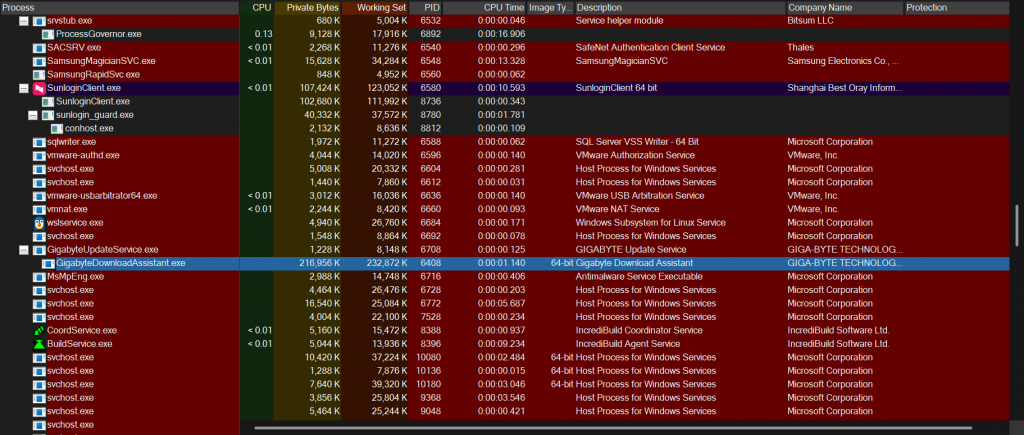
Task: Click the icon of svchost.exe PID 10080
Action: click(39, 357)
